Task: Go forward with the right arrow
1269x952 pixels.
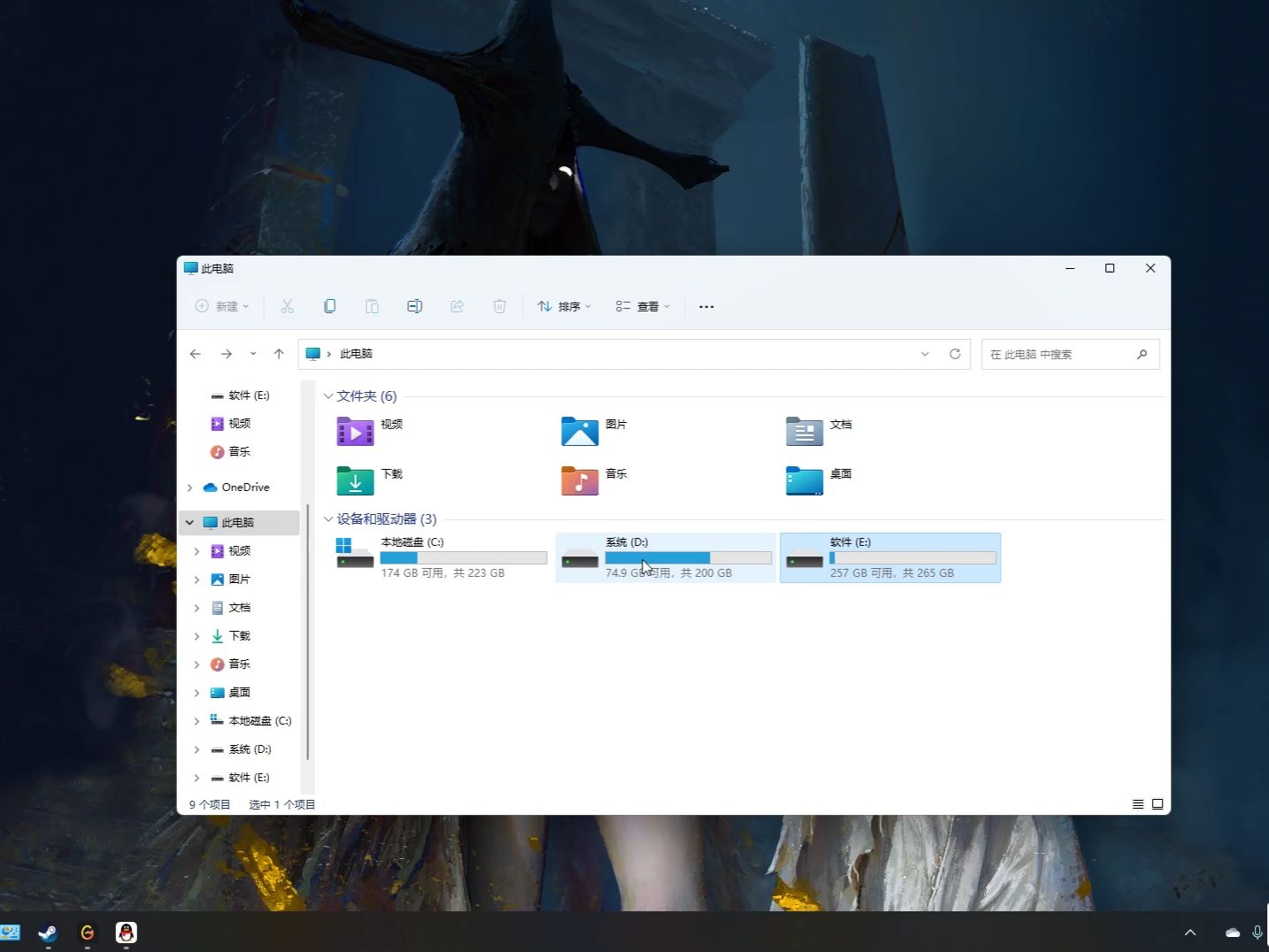Action: (x=227, y=354)
